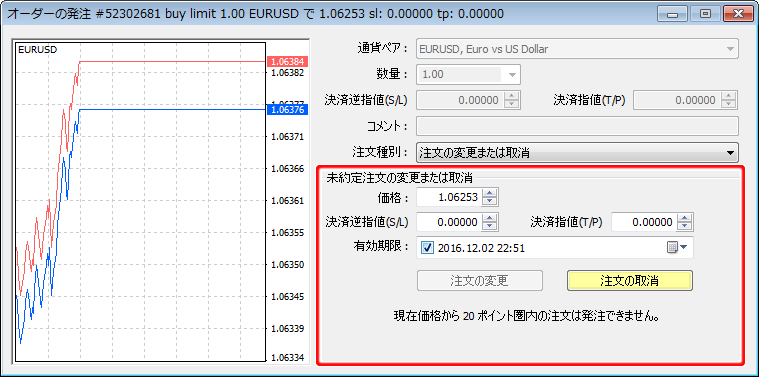Click the pending order S/L field
Screen dimensions: 759x377
tap(449, 222)
